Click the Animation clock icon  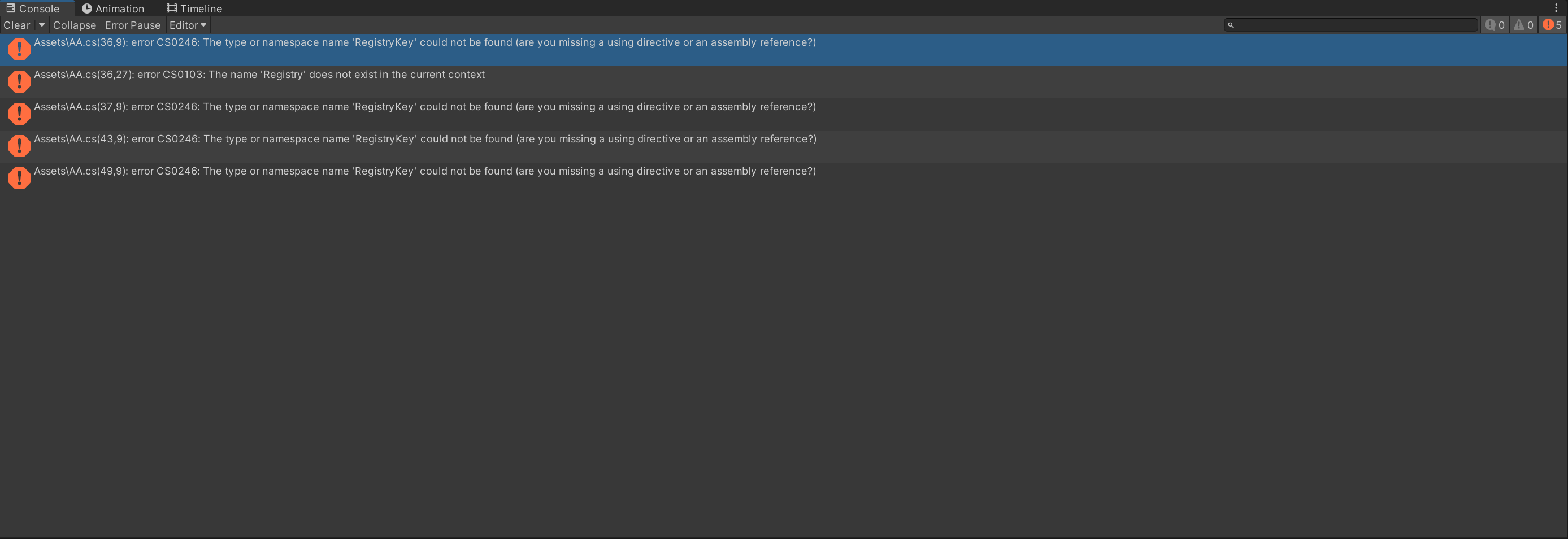point(87,8)
